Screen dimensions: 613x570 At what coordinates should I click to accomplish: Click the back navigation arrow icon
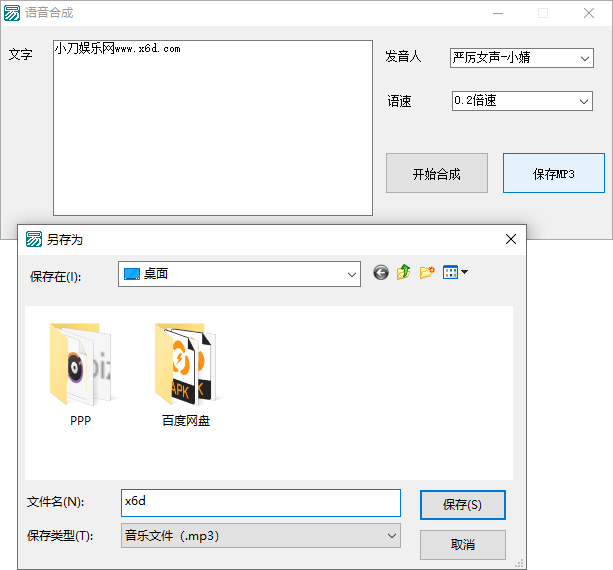tap(381, 272)
